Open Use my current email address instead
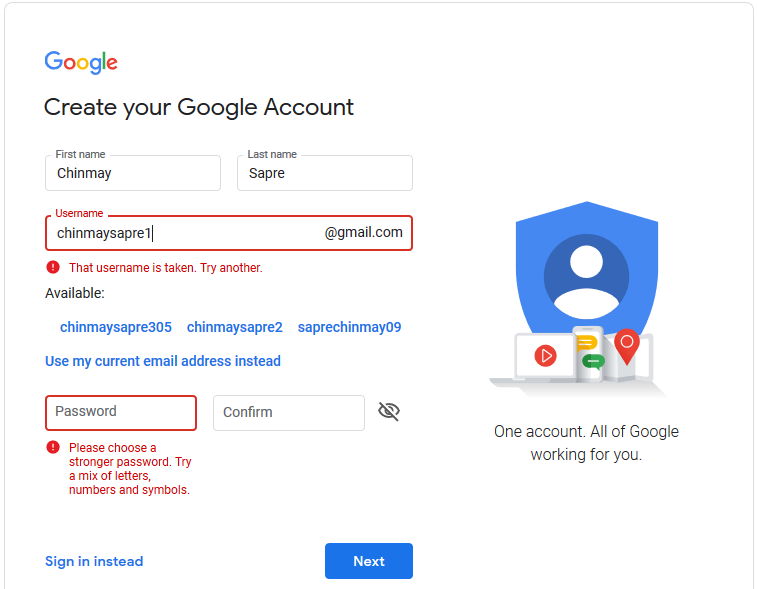This screenshot has height=589, width=761. [163, 361]
